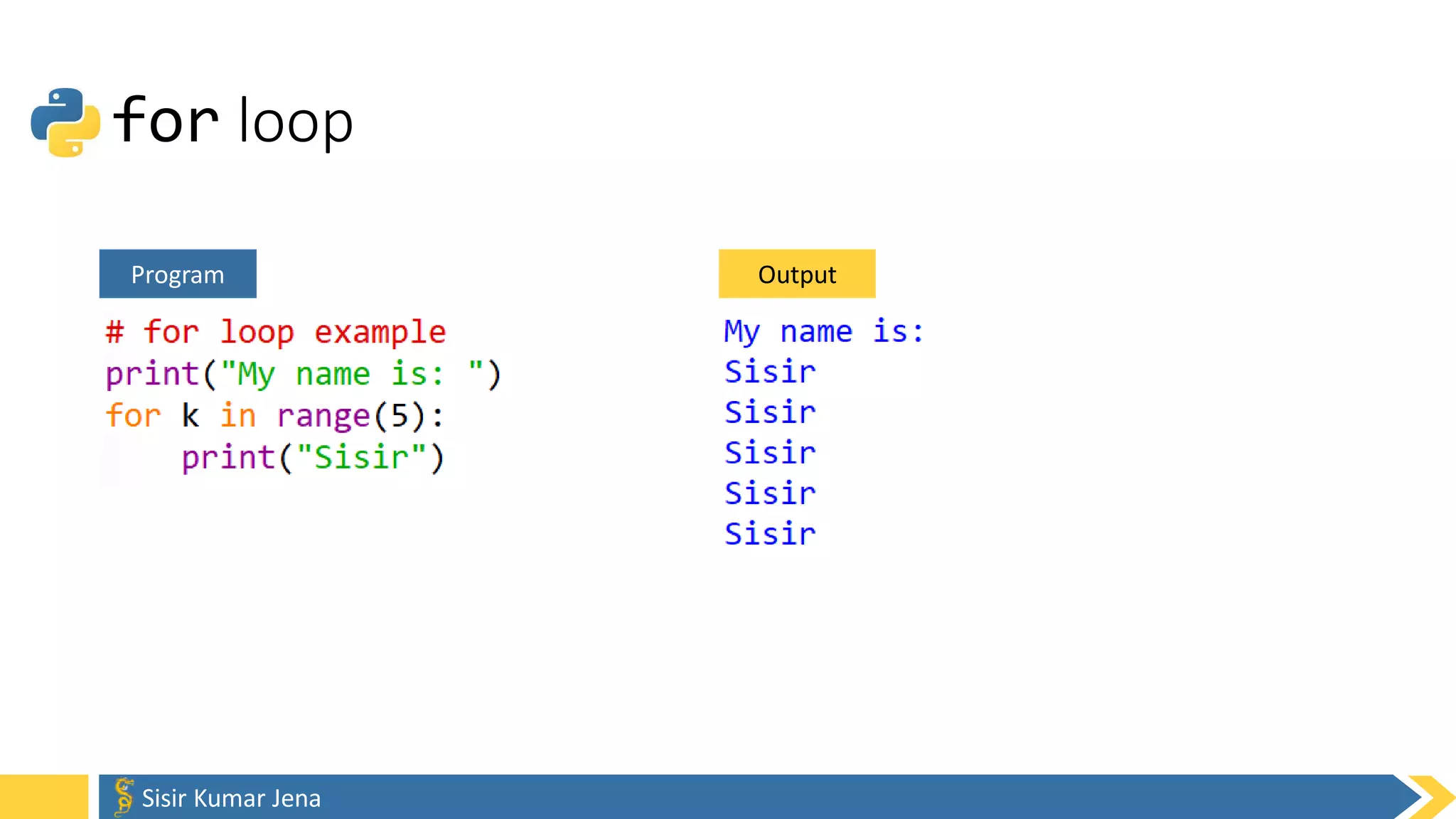Click the indented print("Sisir") code line
The width and height of the screenshot is (1456, 819).
(x=313, y=457)
